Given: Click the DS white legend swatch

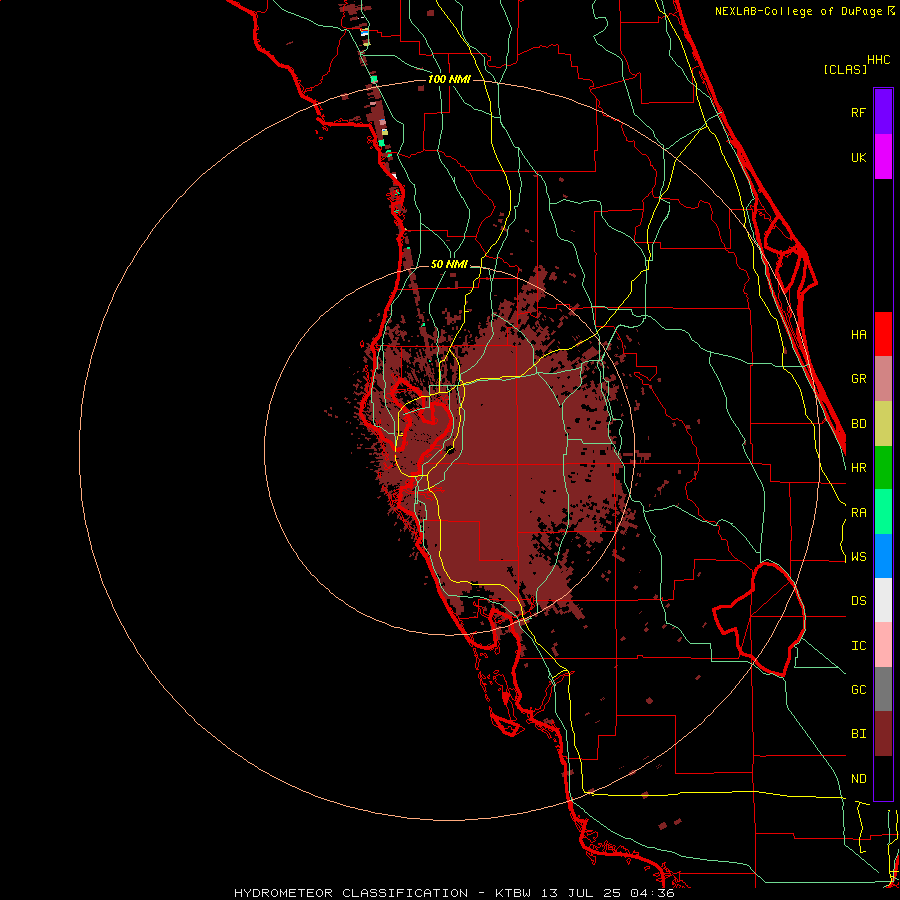Looking at the screenshot, I should (x=883, y=600).
